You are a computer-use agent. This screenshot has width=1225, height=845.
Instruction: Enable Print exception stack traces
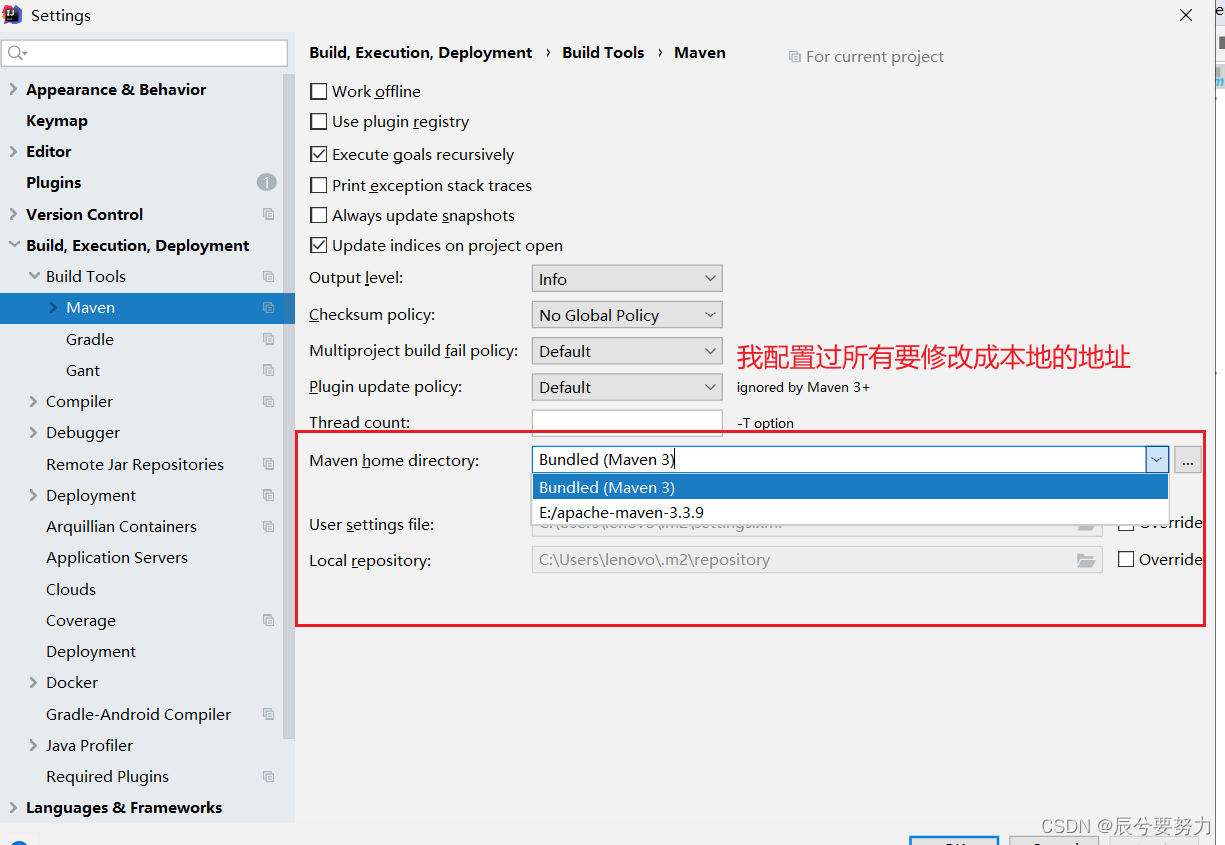pos(319,185)
